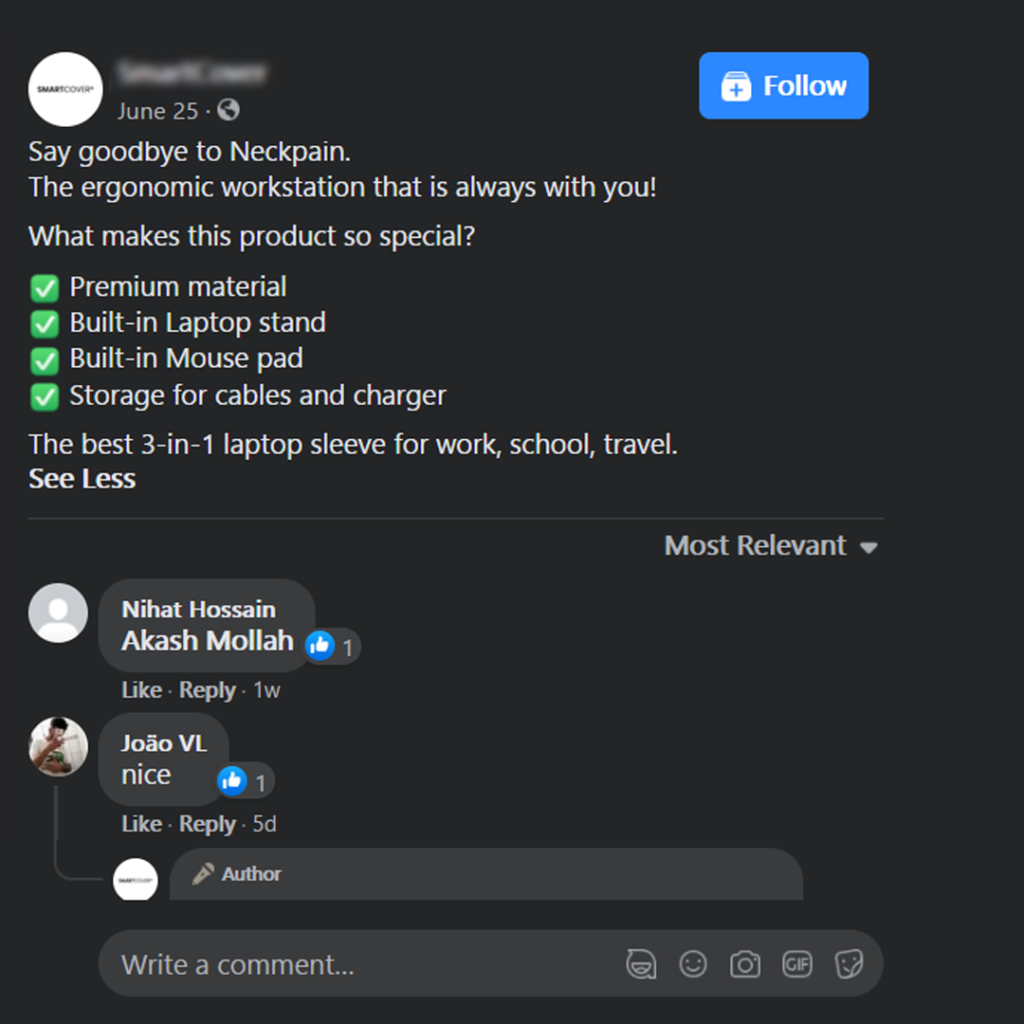1024x1024 pixels.
Task: View João VL's profile picture
Action: [58, 747]
